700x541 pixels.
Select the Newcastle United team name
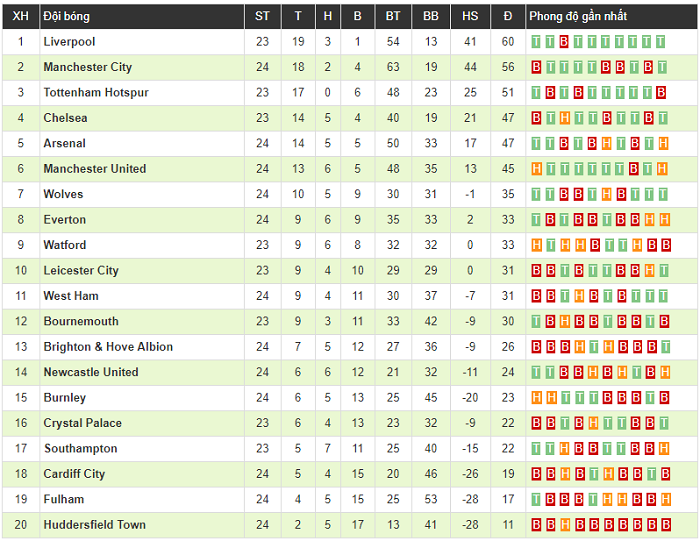[91, 372]
